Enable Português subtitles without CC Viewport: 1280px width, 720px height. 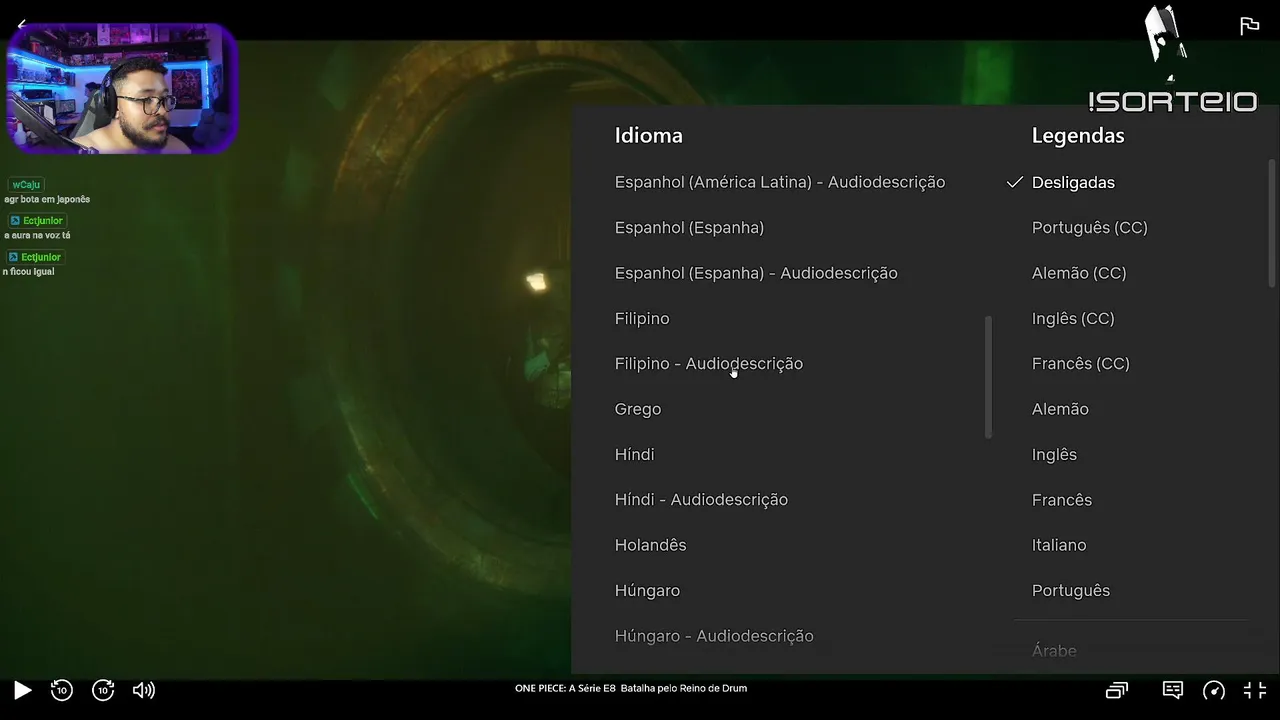(x=1071, y=591)
